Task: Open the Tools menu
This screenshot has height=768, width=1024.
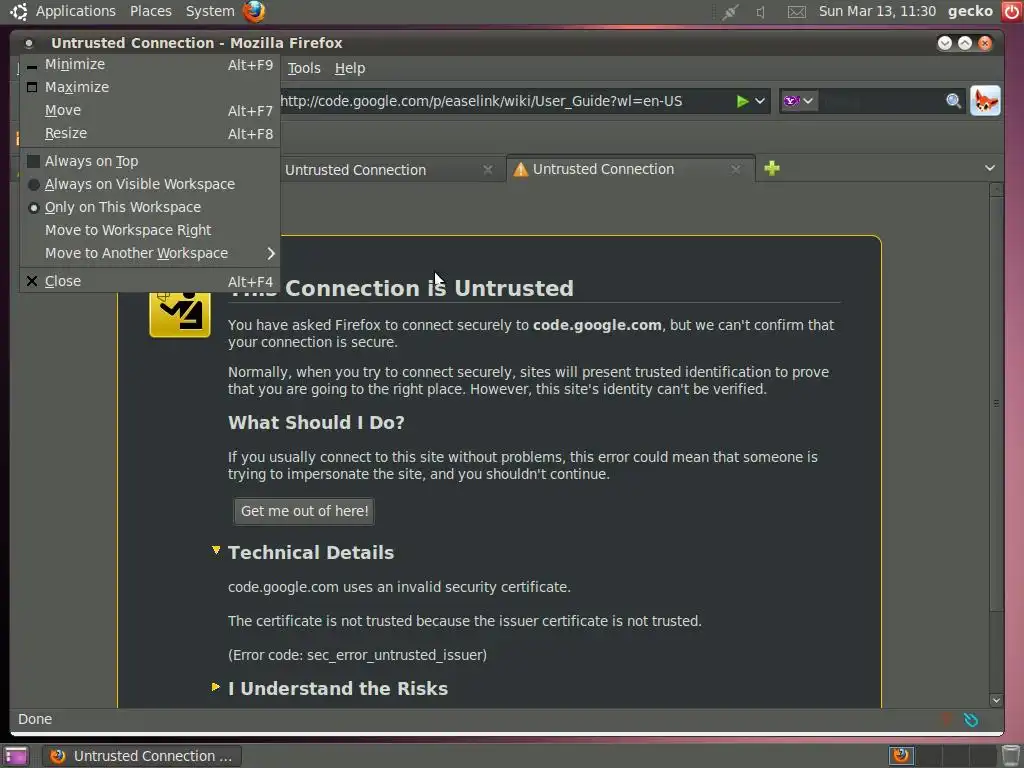Action: click(x=304, y=68)
